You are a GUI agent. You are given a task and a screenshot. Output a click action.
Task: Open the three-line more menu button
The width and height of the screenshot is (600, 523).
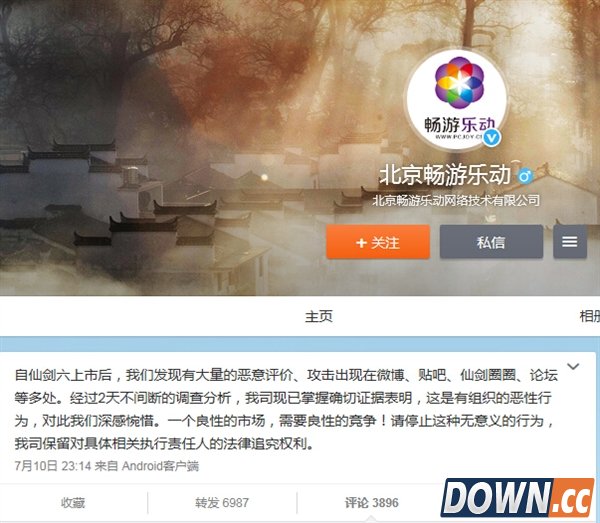click(x=570, y=242)
